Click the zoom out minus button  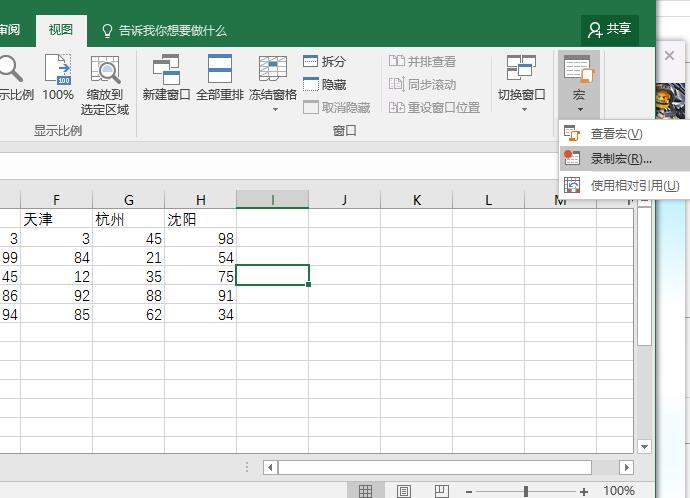tap(469, 491)
